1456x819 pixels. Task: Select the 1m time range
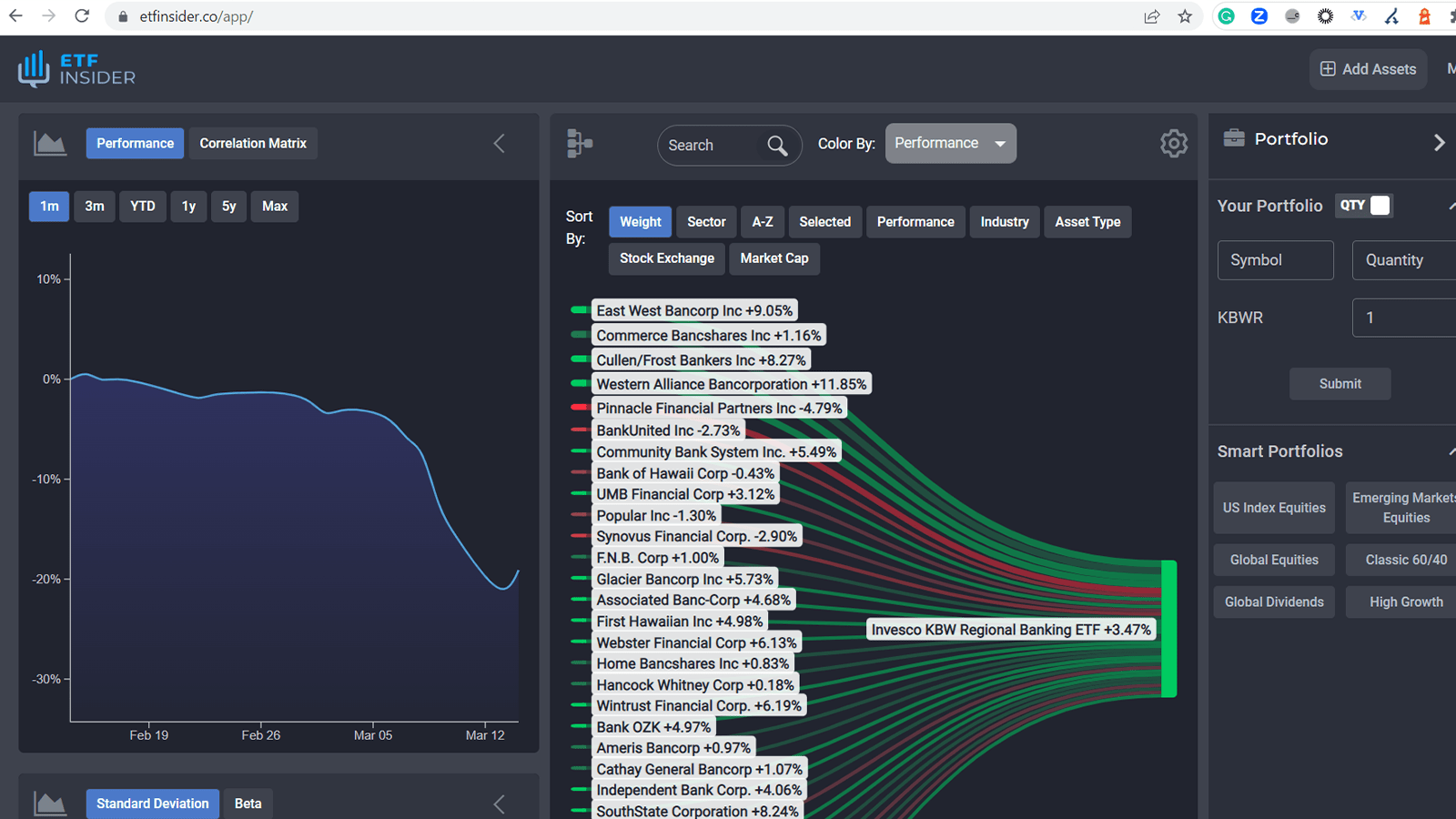[x=49, y=207]
